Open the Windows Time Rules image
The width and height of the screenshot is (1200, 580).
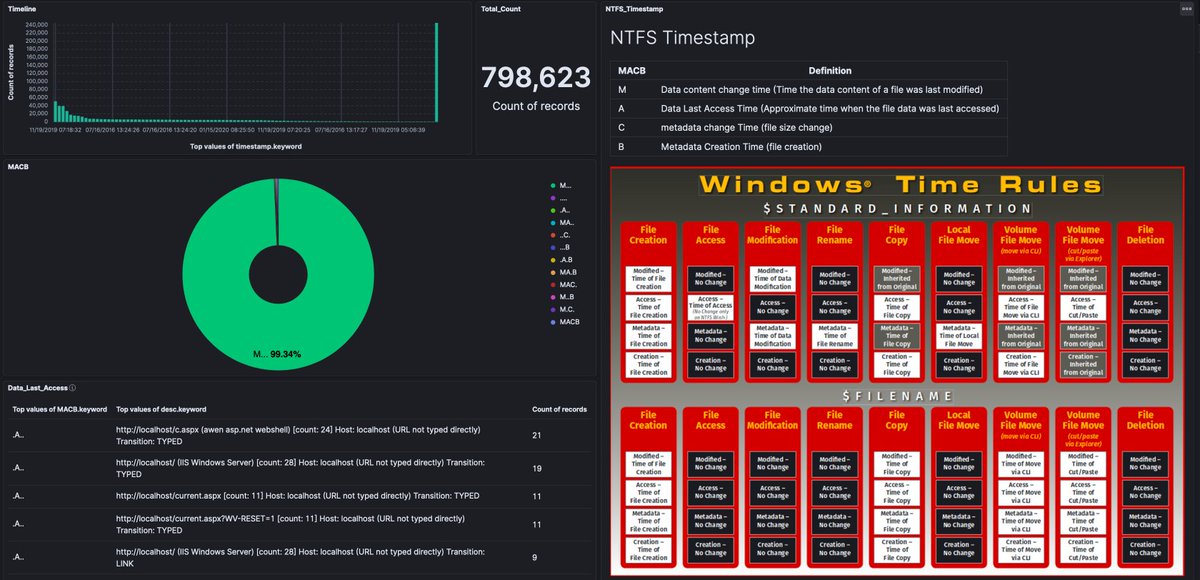click(896, 372)
